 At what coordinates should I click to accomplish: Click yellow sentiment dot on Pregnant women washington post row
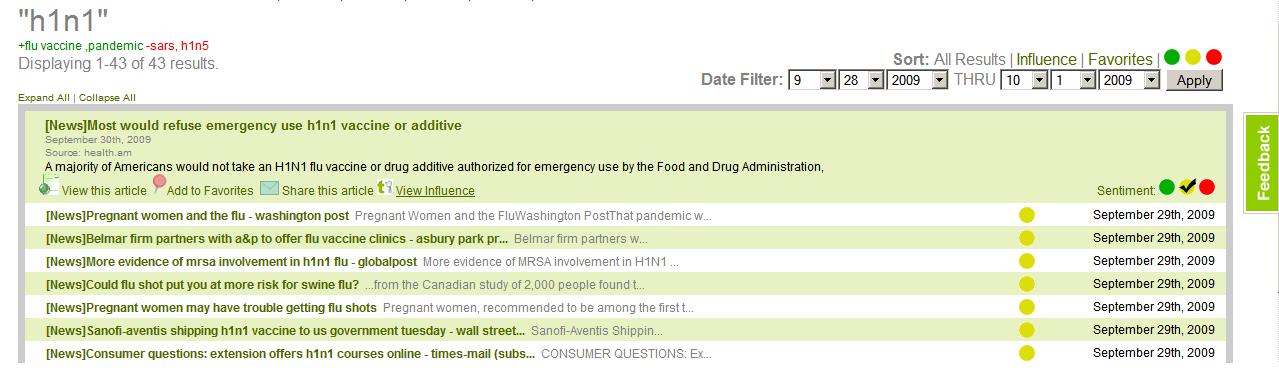[x=1027, y=215]
